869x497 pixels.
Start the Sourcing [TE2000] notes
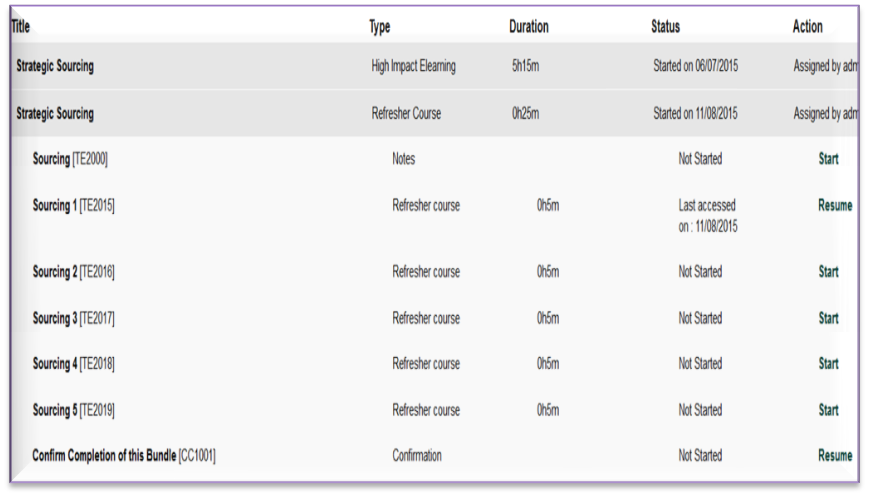(x=828, y=159)
